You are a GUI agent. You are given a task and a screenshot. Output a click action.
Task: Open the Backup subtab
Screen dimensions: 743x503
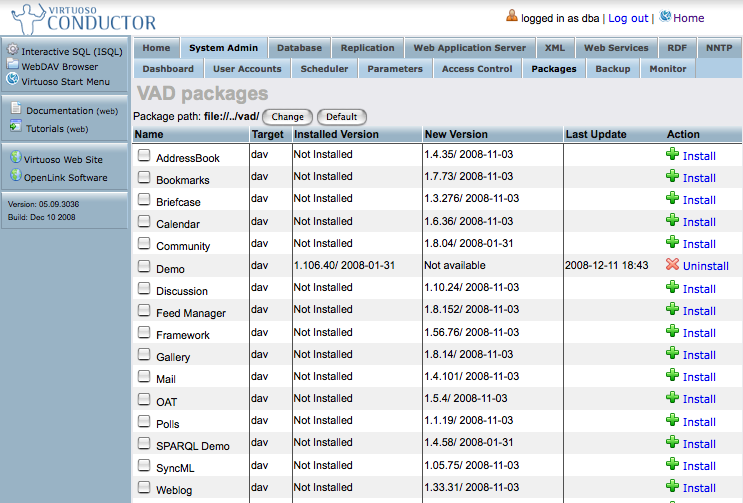[x=613, y=69]
